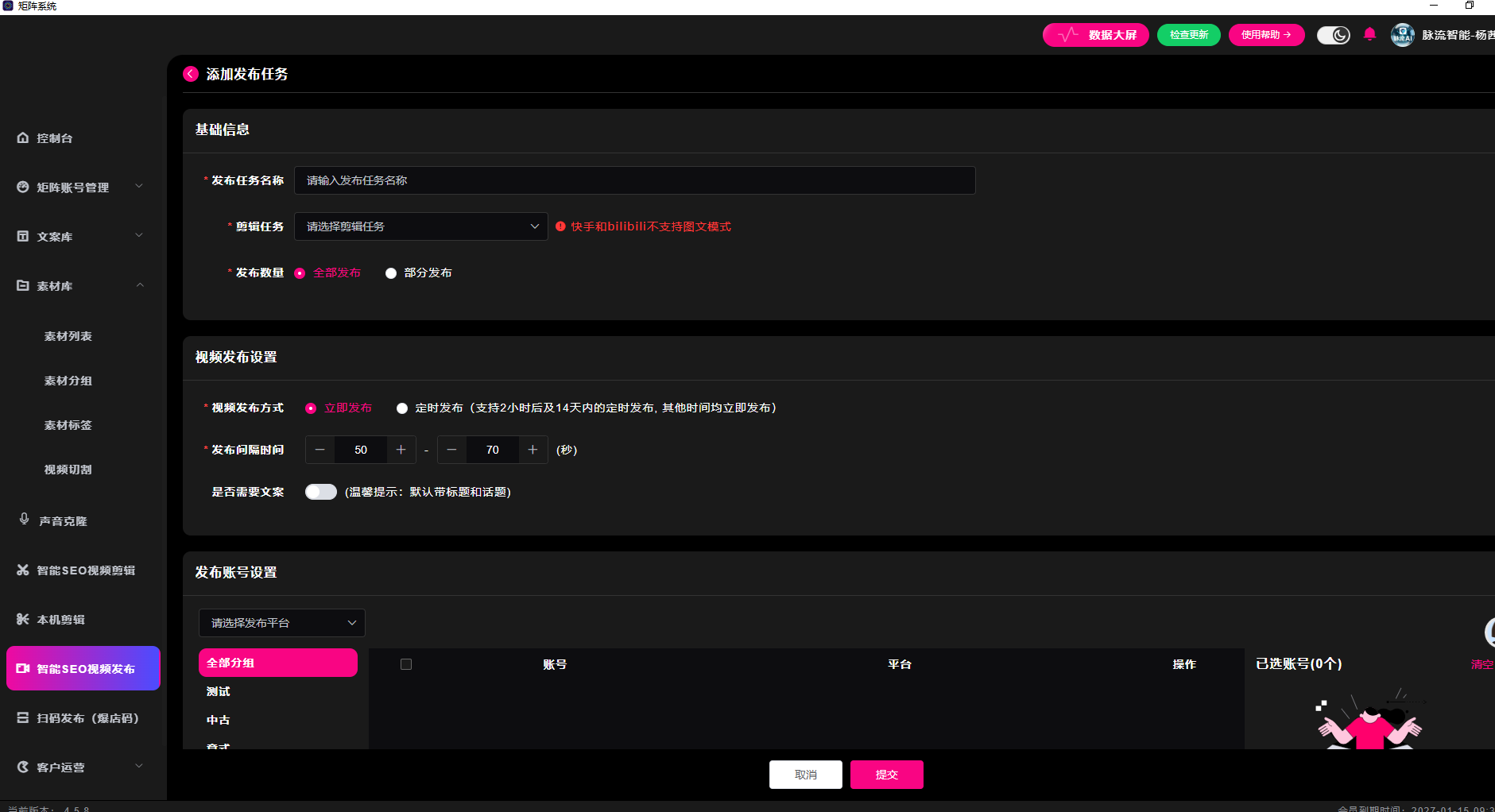Click the 文案库 sidebar icon
Viewport: 1495px width, 812px height.
pyautogui.click(x=23, y=236)
